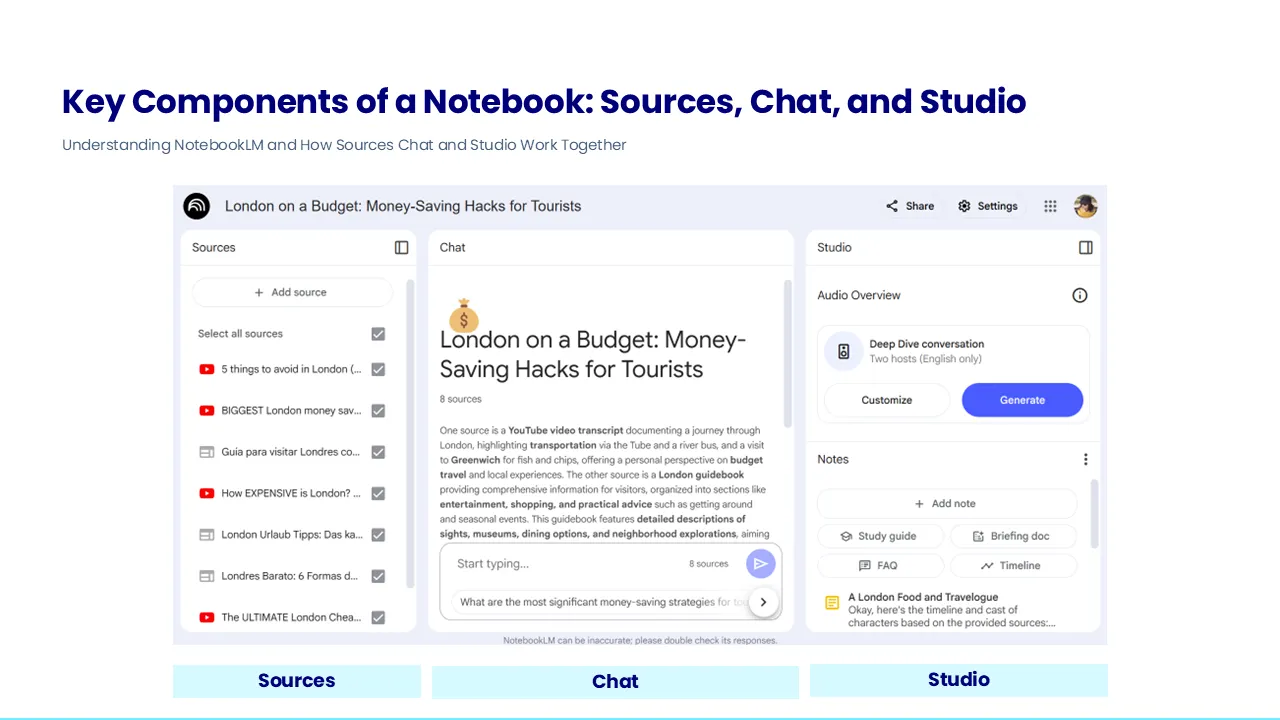The width and height of the screenshot is (1280, 720).
Task: Click the Generate audio button
Action: pyautogui.click(x=1022, y=400)
